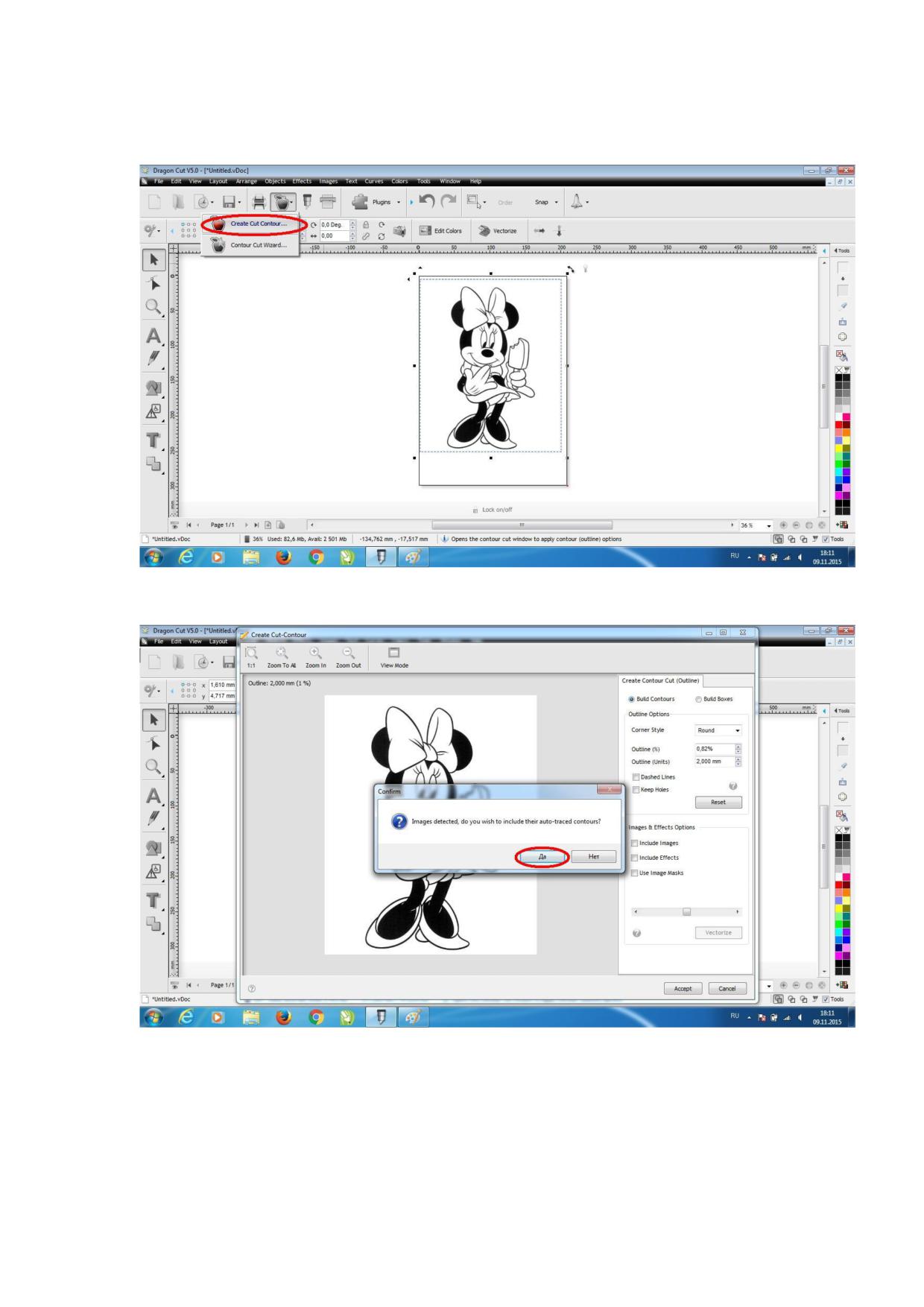Click status text 'Opens the contour cut window...'
Image resolution: width=924 pixels, height=1307 pixels.
coord(536,539)
